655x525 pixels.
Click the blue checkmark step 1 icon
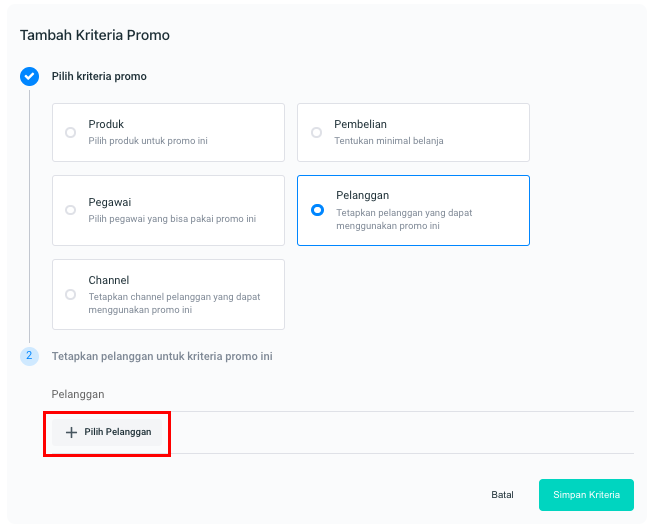[x=29, y=76]
